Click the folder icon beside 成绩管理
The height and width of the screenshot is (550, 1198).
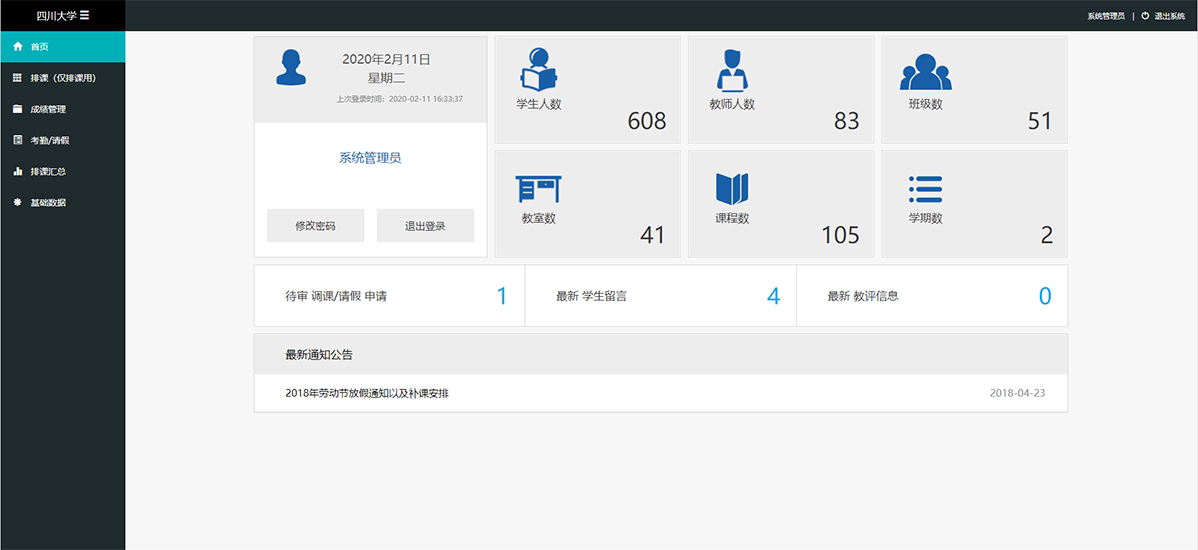pos(18,109)
